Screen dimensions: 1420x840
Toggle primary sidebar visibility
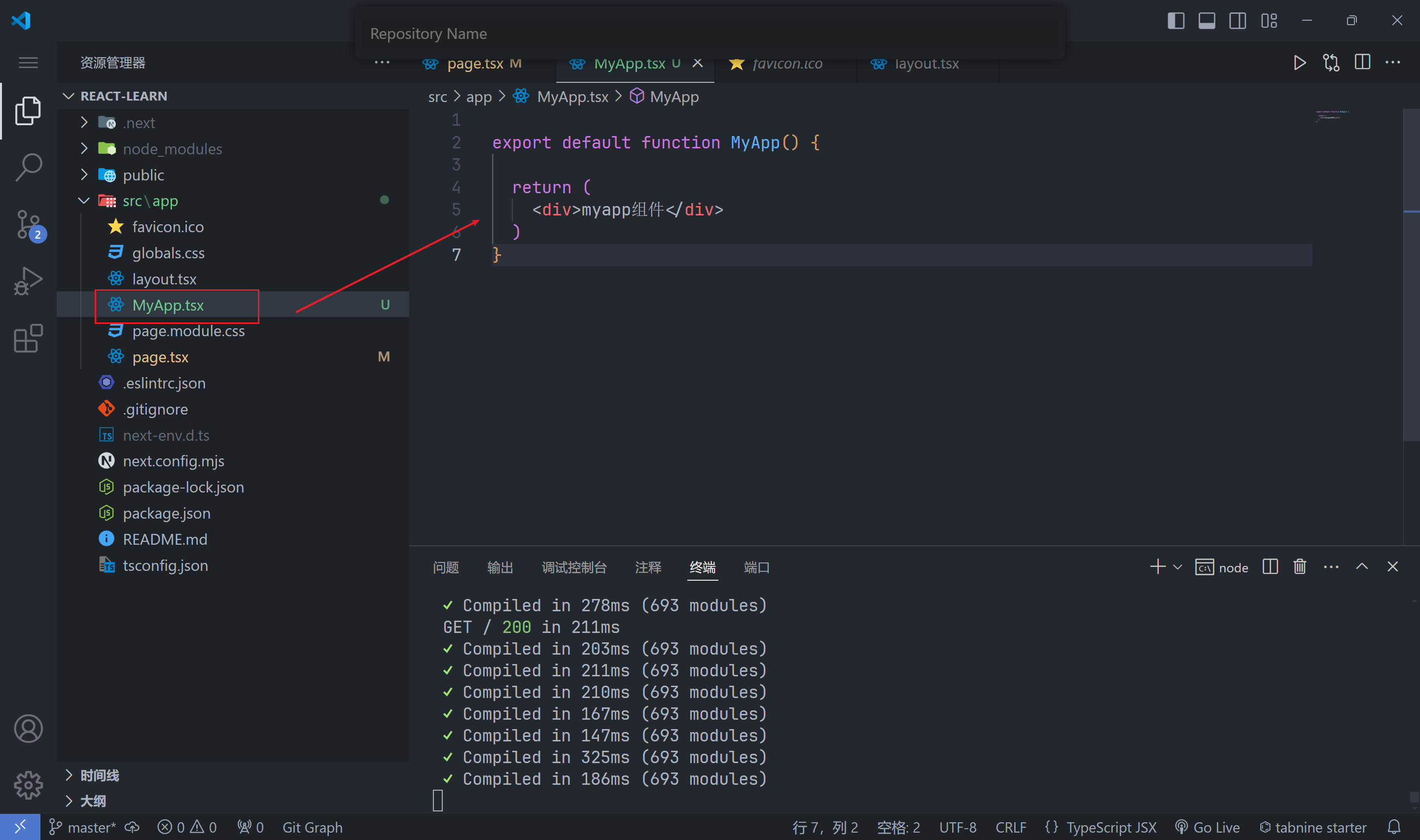[x=1175, y=21]
